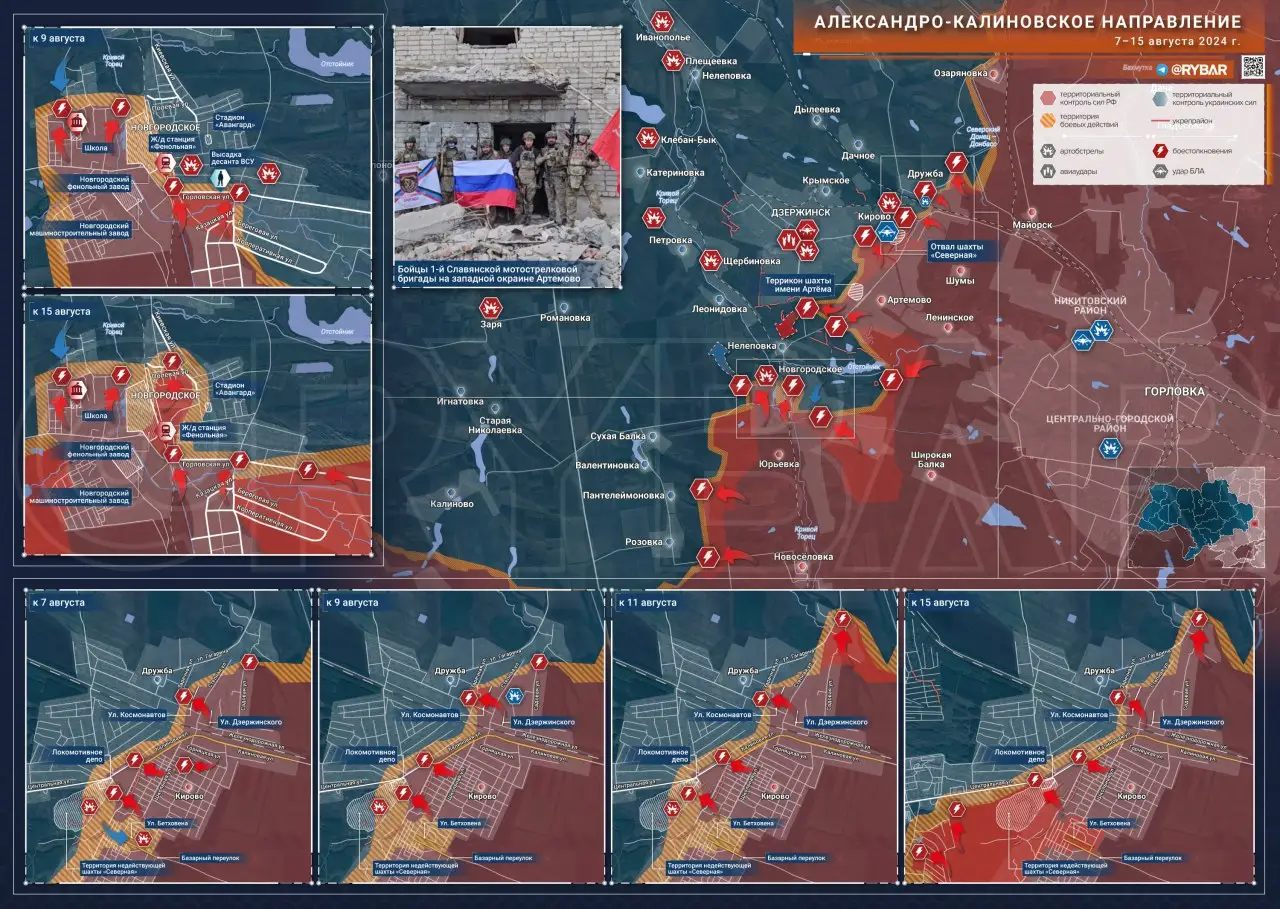Select the blue Ukrainian control legend swatch
The height and width of the screenshot is (909, 1280).
1159,98
